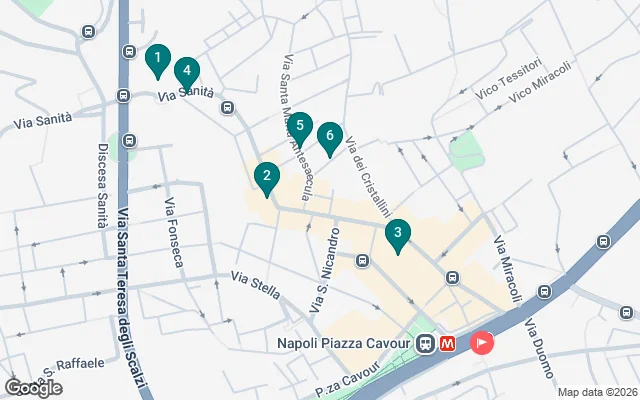Click the Via Fonseca street label
The width and height of the screenshot is (640, 400).
pyautogui.click(x=174, y=232)
